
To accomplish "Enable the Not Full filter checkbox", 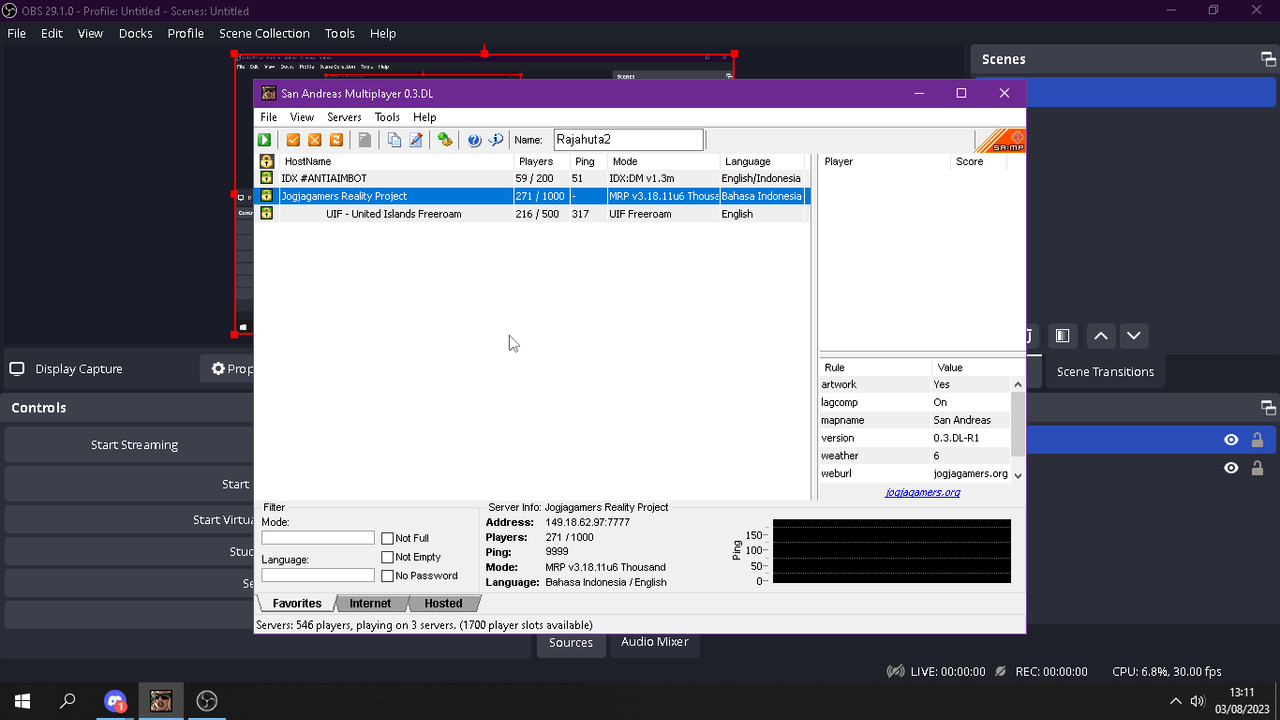I will [387, 538].
